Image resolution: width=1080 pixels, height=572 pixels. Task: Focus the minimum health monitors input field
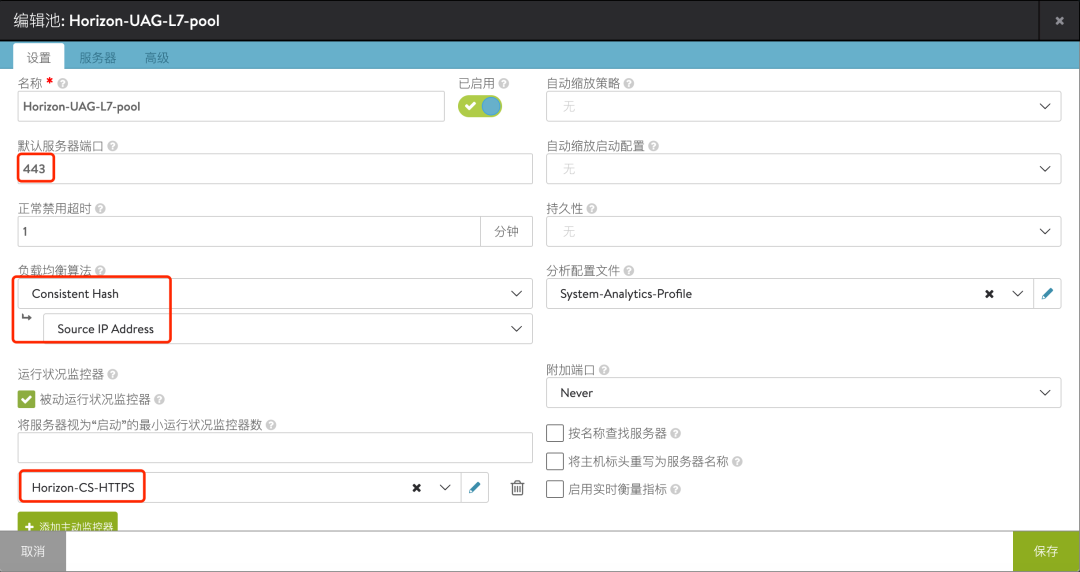275,447
